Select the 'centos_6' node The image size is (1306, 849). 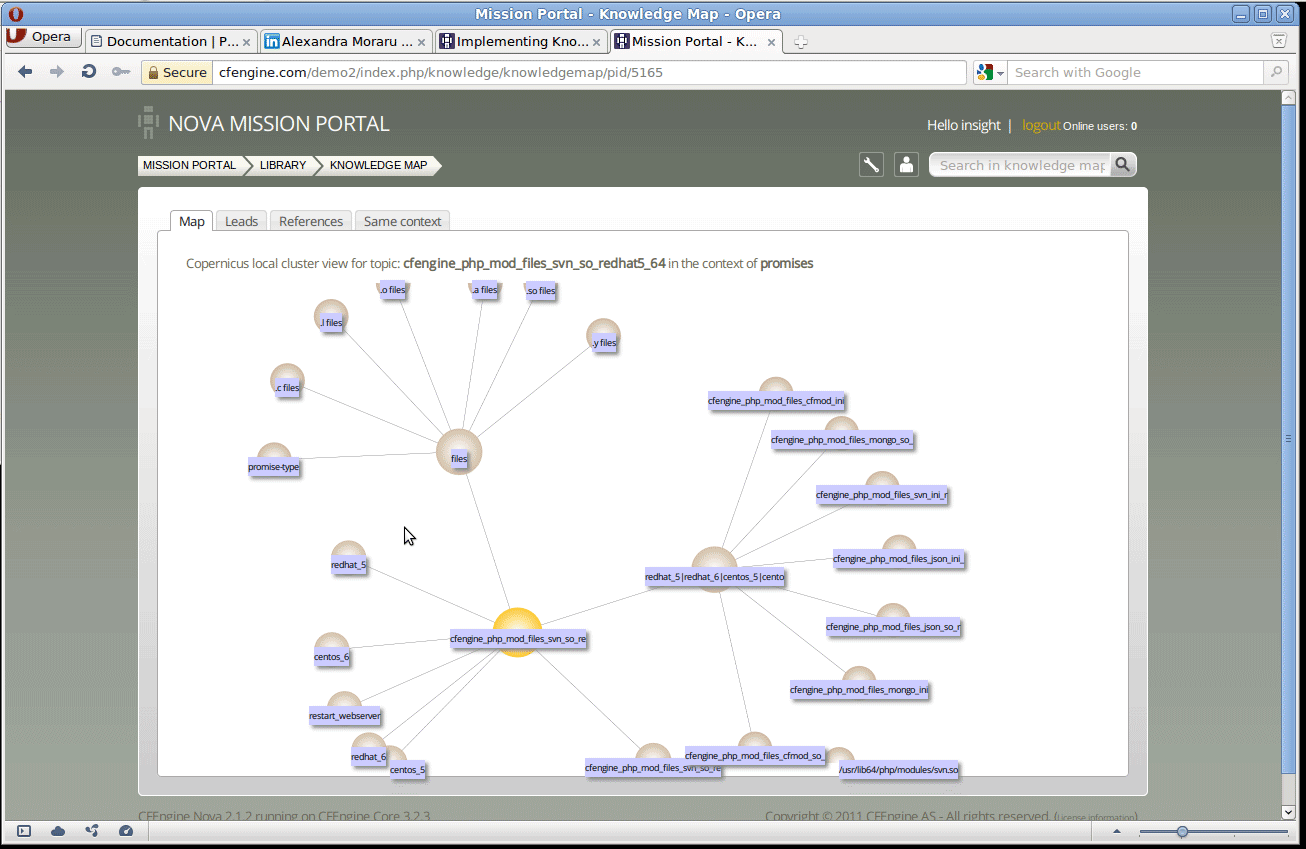(x=331, y=651)
